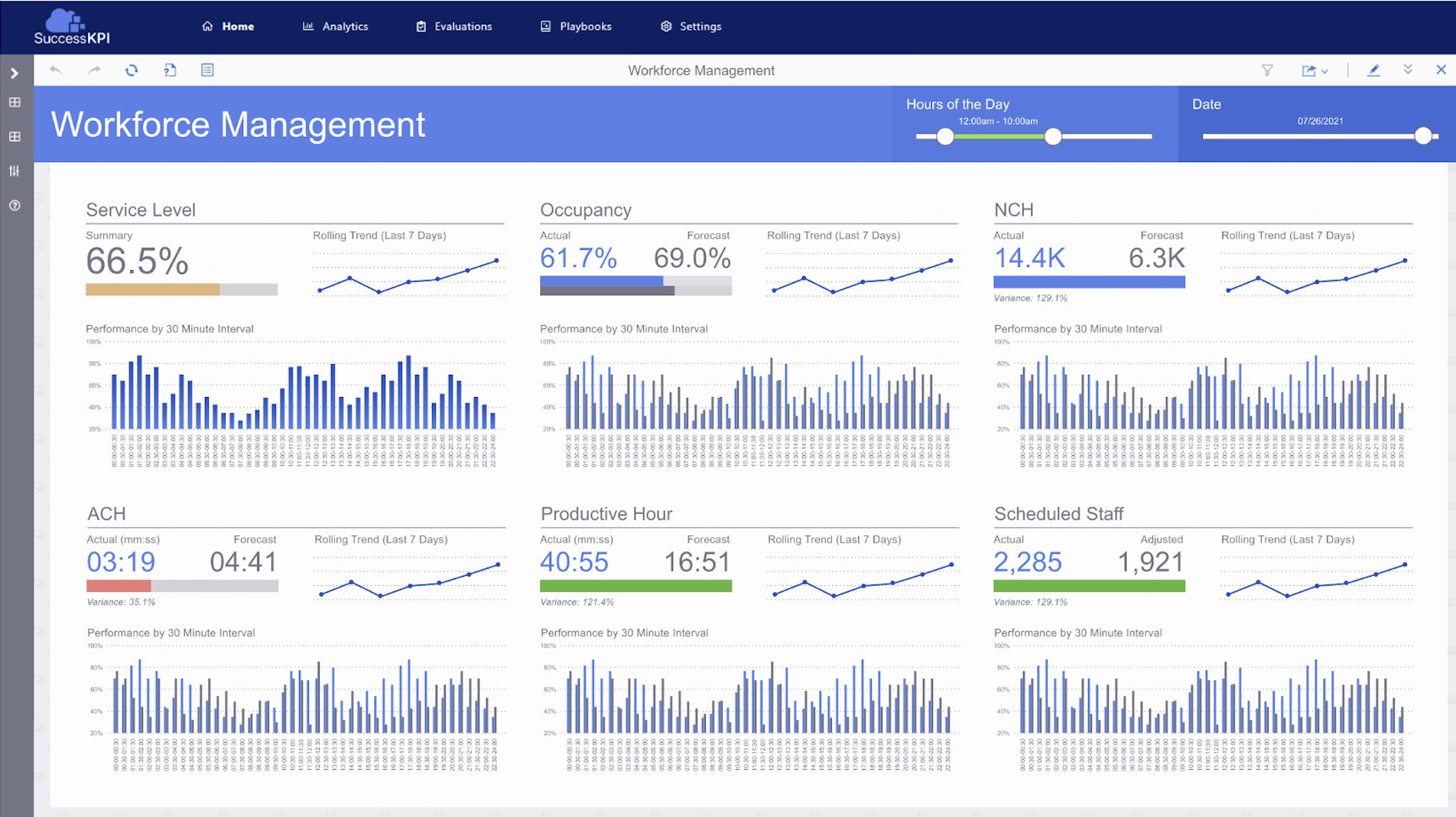Select the undo arrow icon
The width and height of the screenshot is (1456, 817).
pyautogui.click(x=56, y=70)
